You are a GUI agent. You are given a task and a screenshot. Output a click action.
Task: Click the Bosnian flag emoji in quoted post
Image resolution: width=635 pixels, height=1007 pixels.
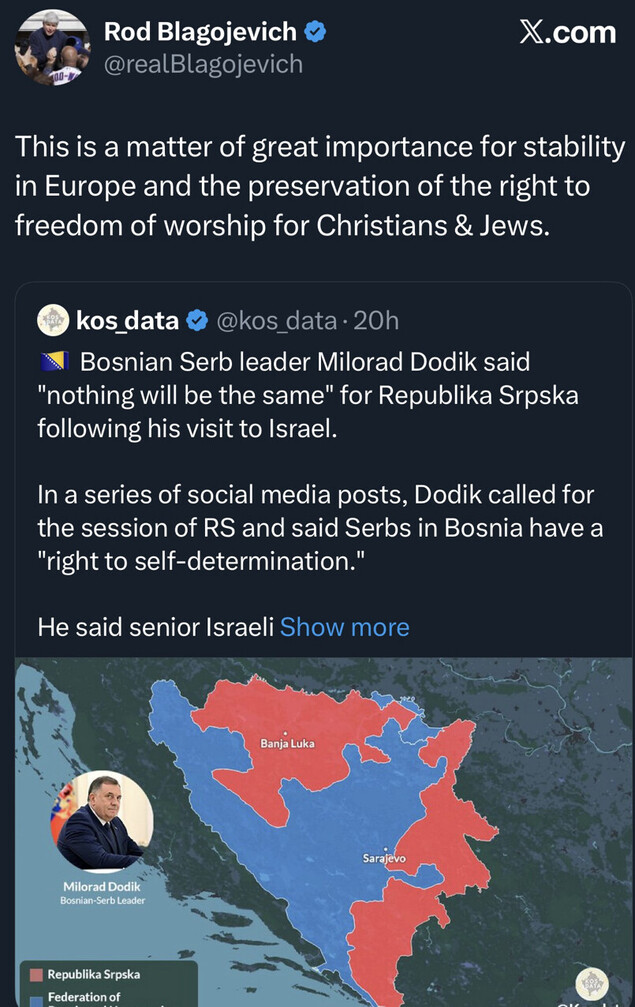(52, 361)
